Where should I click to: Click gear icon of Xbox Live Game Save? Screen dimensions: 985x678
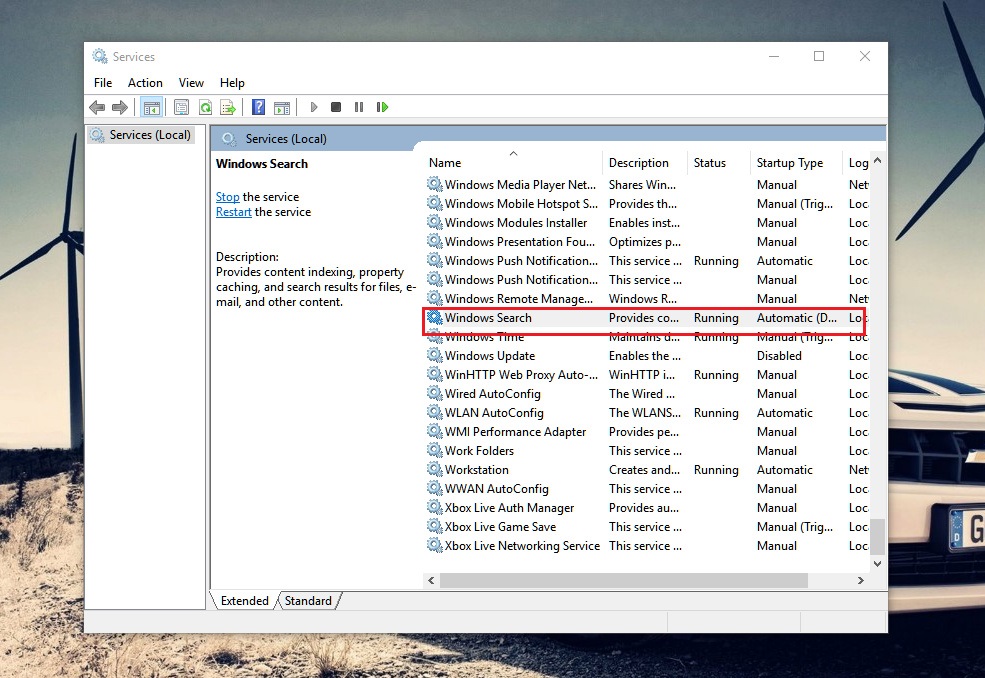(435, 526)
